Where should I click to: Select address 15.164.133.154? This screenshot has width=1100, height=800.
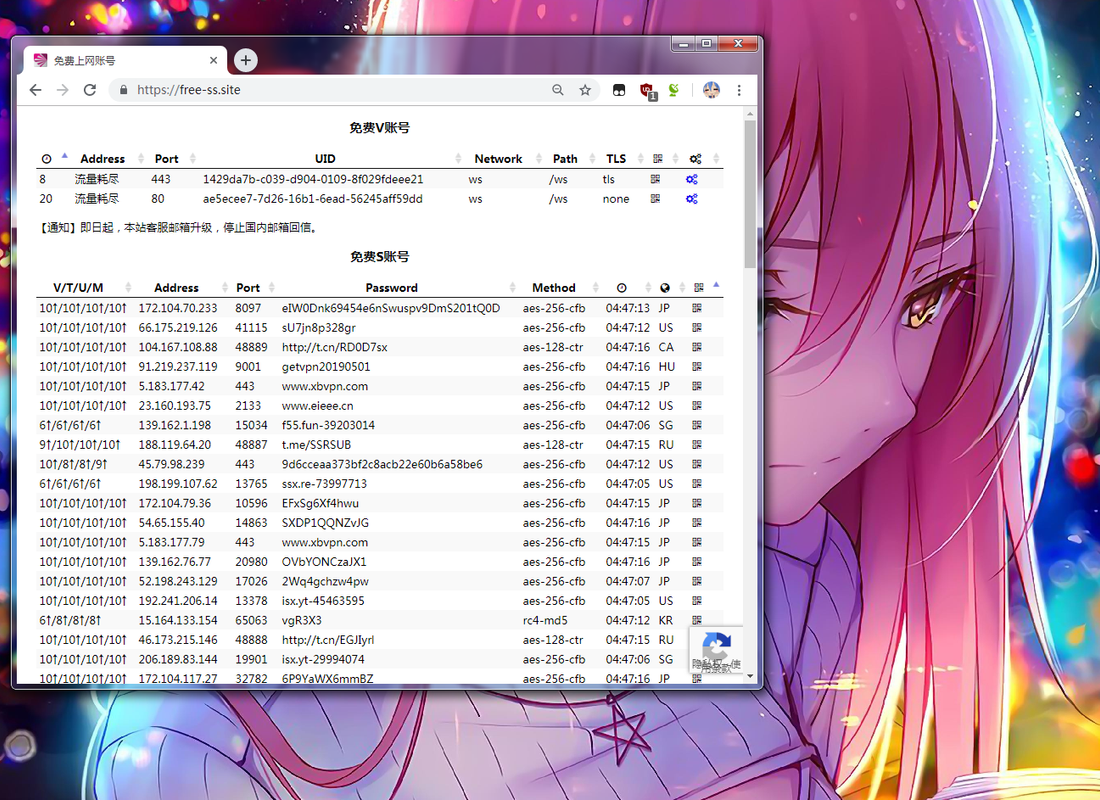tap(178, 620)
